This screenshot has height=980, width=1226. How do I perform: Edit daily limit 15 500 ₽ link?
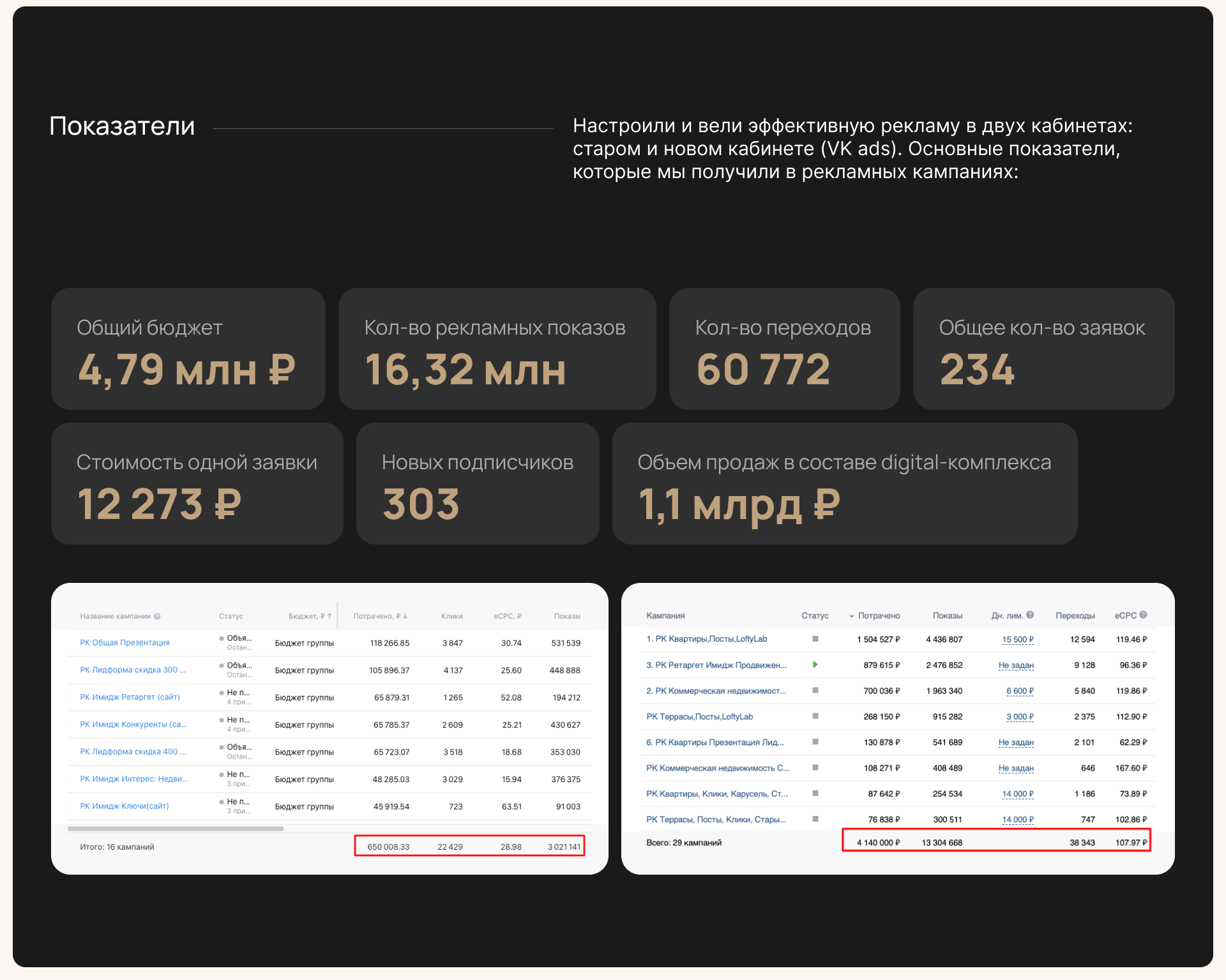[1017, 639]
